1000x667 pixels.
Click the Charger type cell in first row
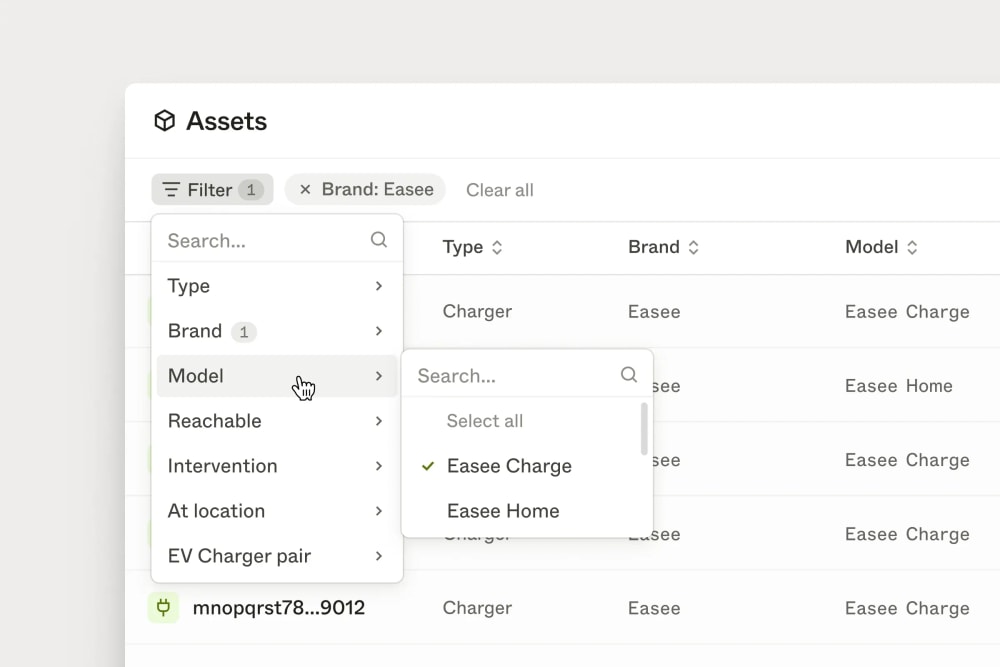click(x=477, y=312)
